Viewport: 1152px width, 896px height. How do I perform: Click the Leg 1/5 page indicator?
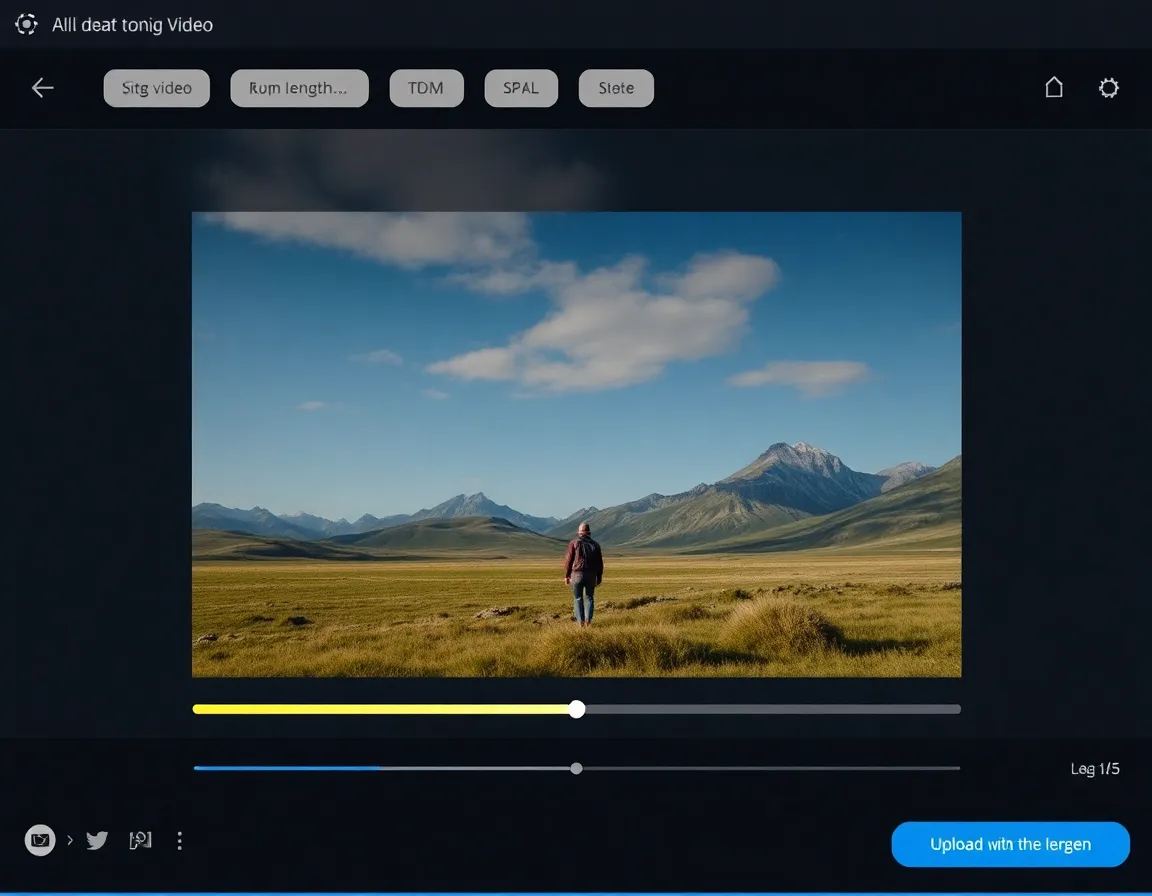(x=1093, y=768)
